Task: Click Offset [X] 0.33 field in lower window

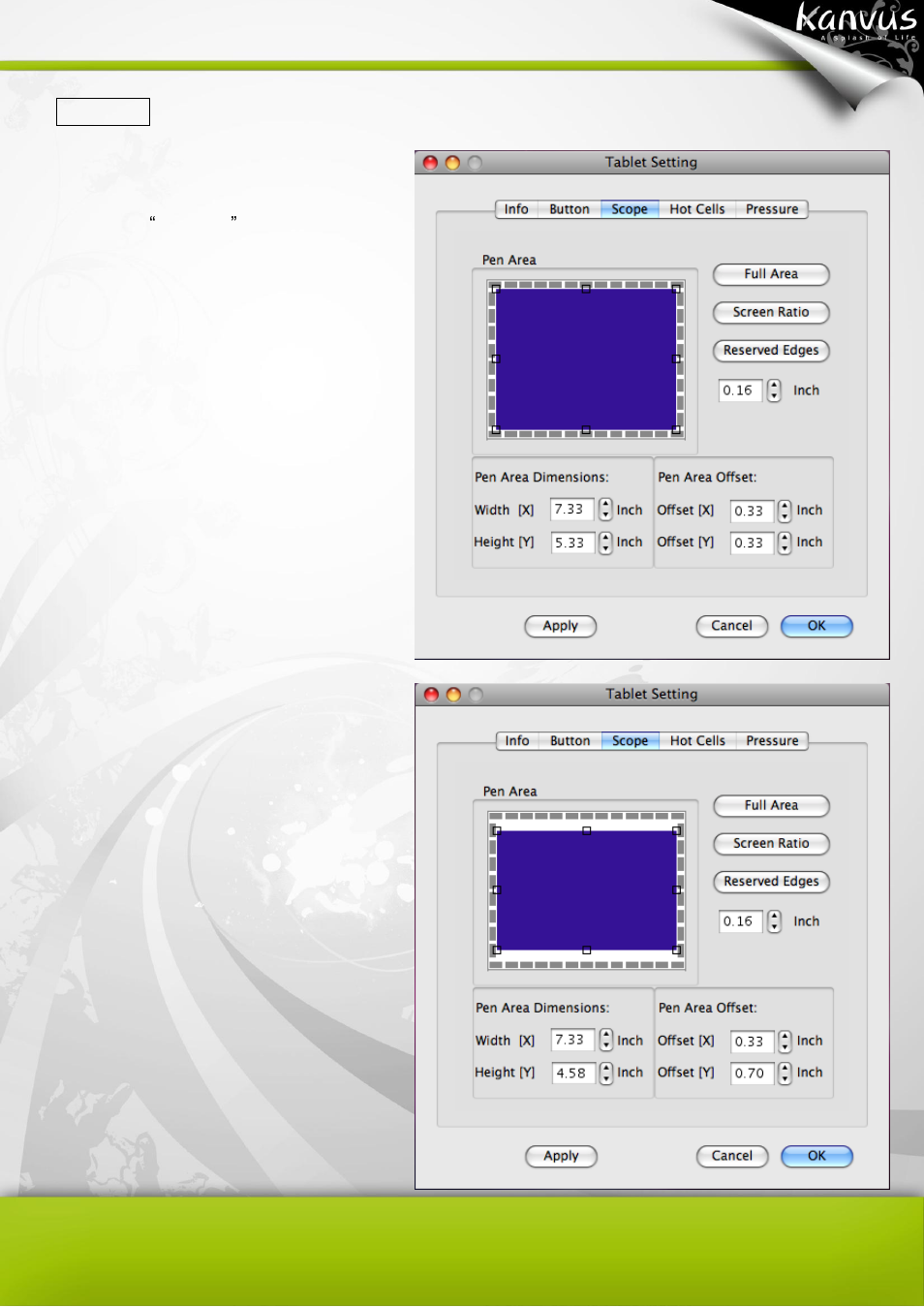Action: [x=753, y=1042]
